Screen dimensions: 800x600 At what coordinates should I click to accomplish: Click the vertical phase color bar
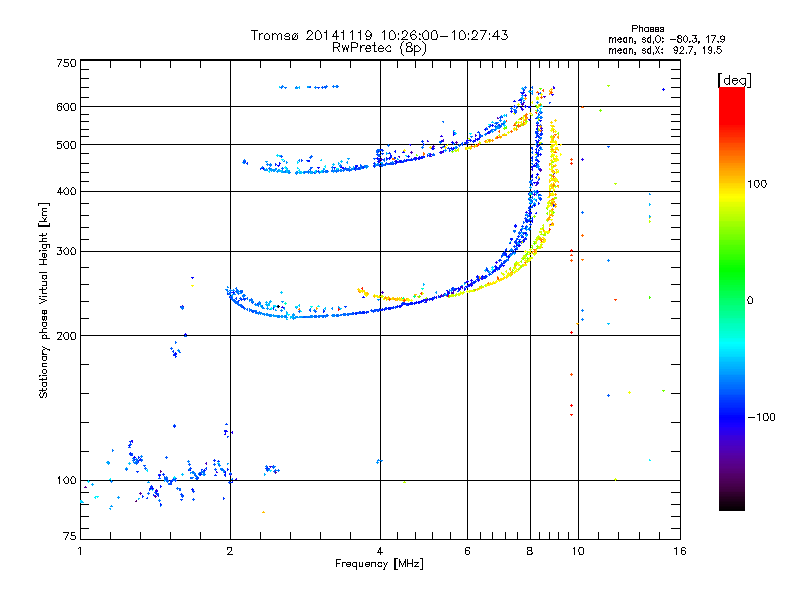732,299
